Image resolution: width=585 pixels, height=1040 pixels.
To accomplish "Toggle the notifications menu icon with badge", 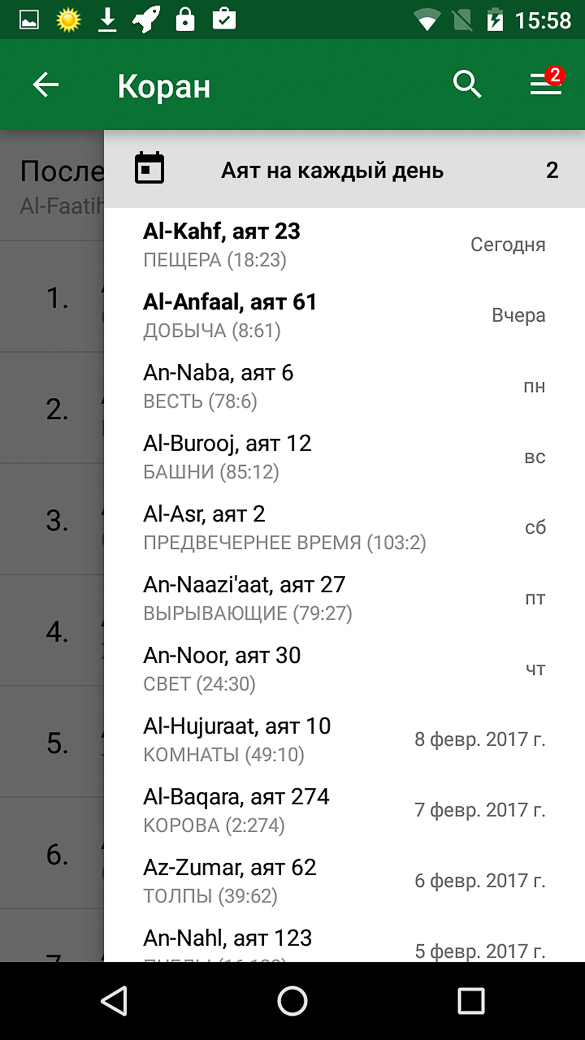I will tap(547, 83).
